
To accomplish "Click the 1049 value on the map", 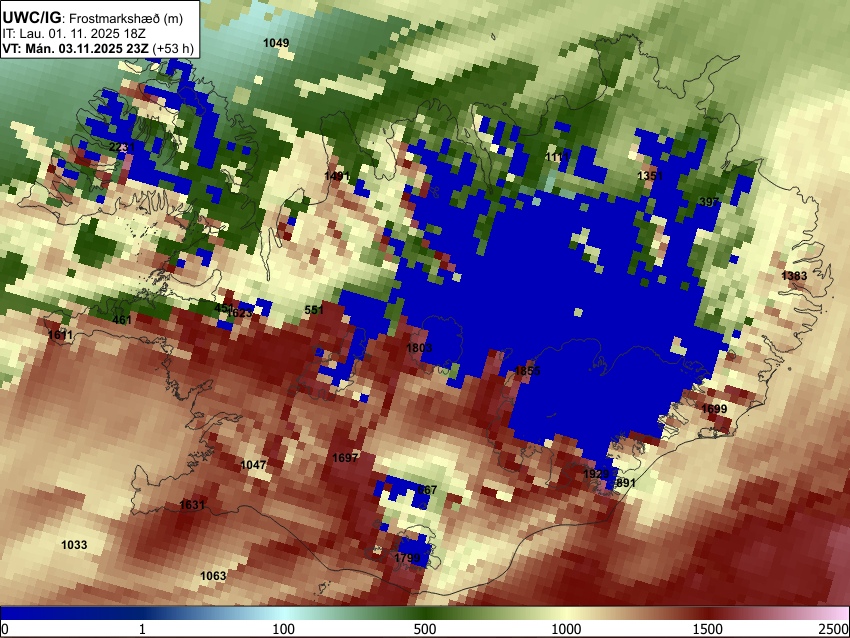I will [x=276, y=43].
